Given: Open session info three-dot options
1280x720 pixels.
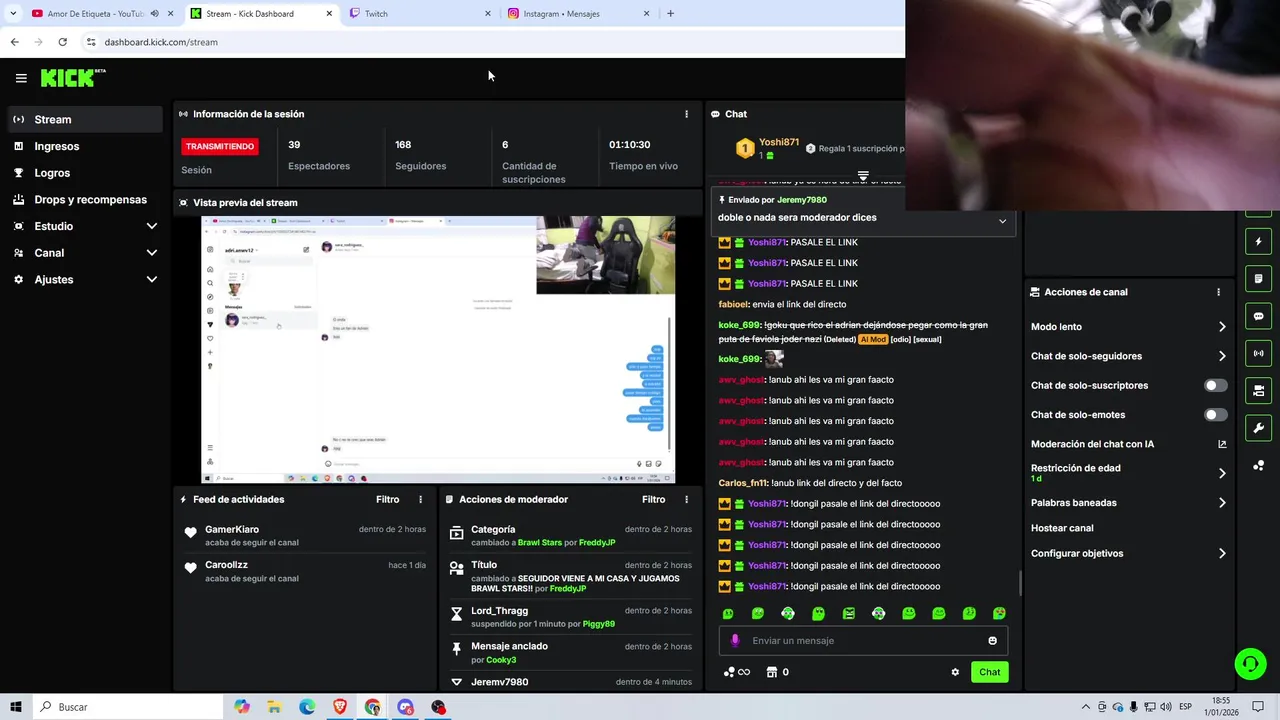Looking at the screenshot, I should (x=686, y=114).
